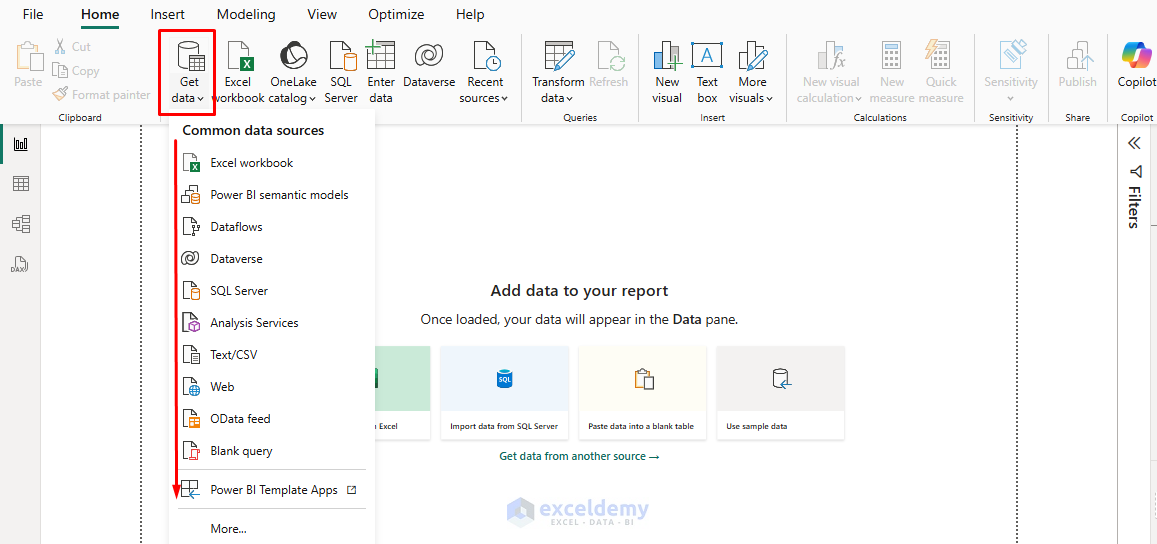
Task: Click Paste data into a blank table card
Action: pos(643,393)
